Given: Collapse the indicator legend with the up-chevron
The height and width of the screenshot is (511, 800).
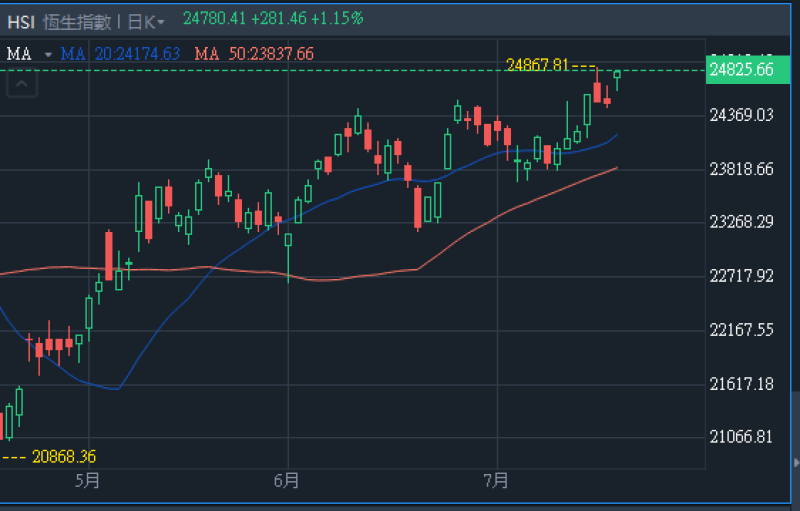Looking at the screenshot, I should click(23, 85).
